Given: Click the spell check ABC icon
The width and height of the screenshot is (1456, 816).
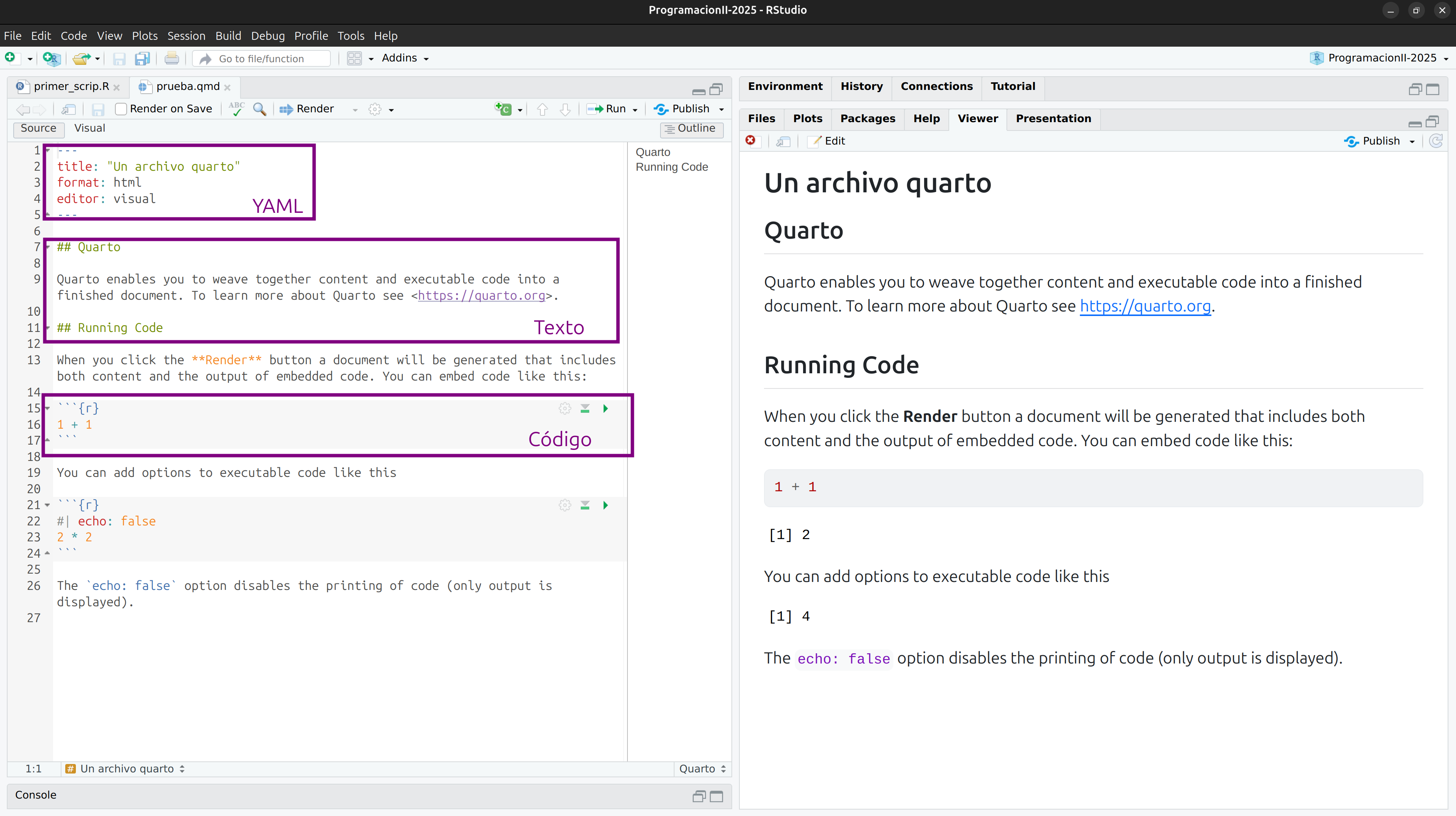Looking at the screenshot, I should point(237,108).
